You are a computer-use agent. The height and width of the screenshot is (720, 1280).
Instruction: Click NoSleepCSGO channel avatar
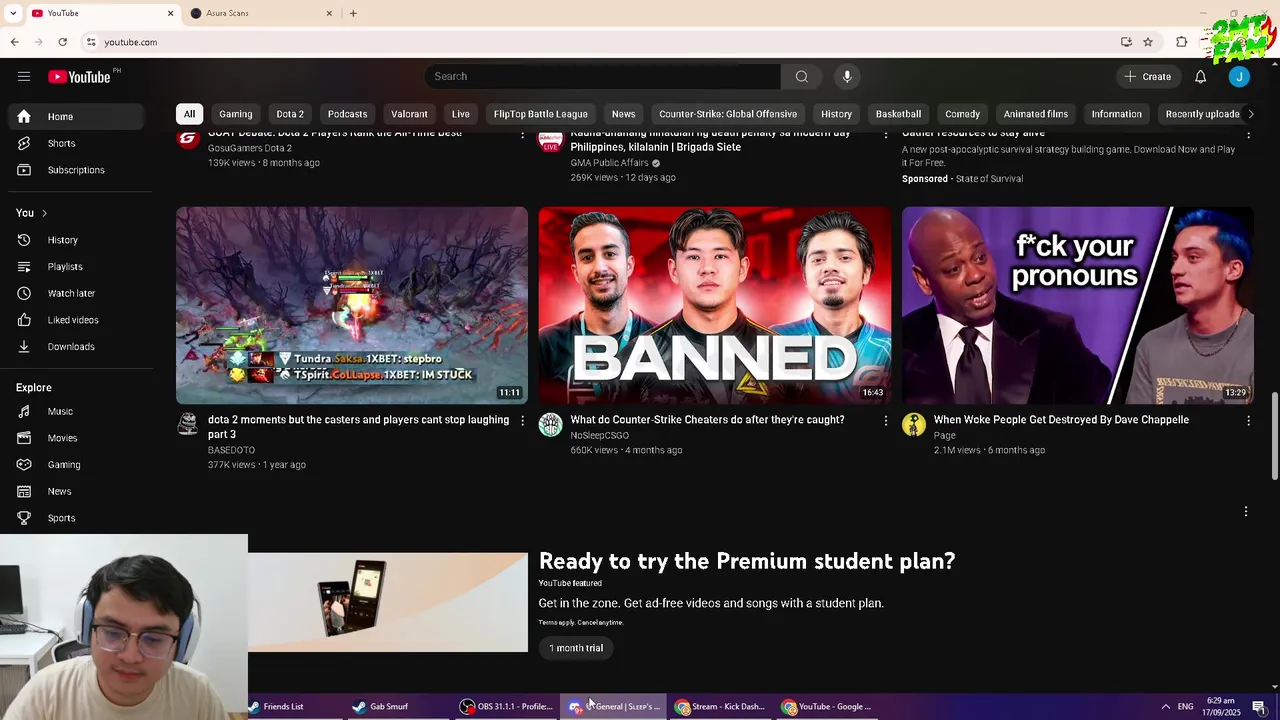pyautogui.click(x=550, y=425)
